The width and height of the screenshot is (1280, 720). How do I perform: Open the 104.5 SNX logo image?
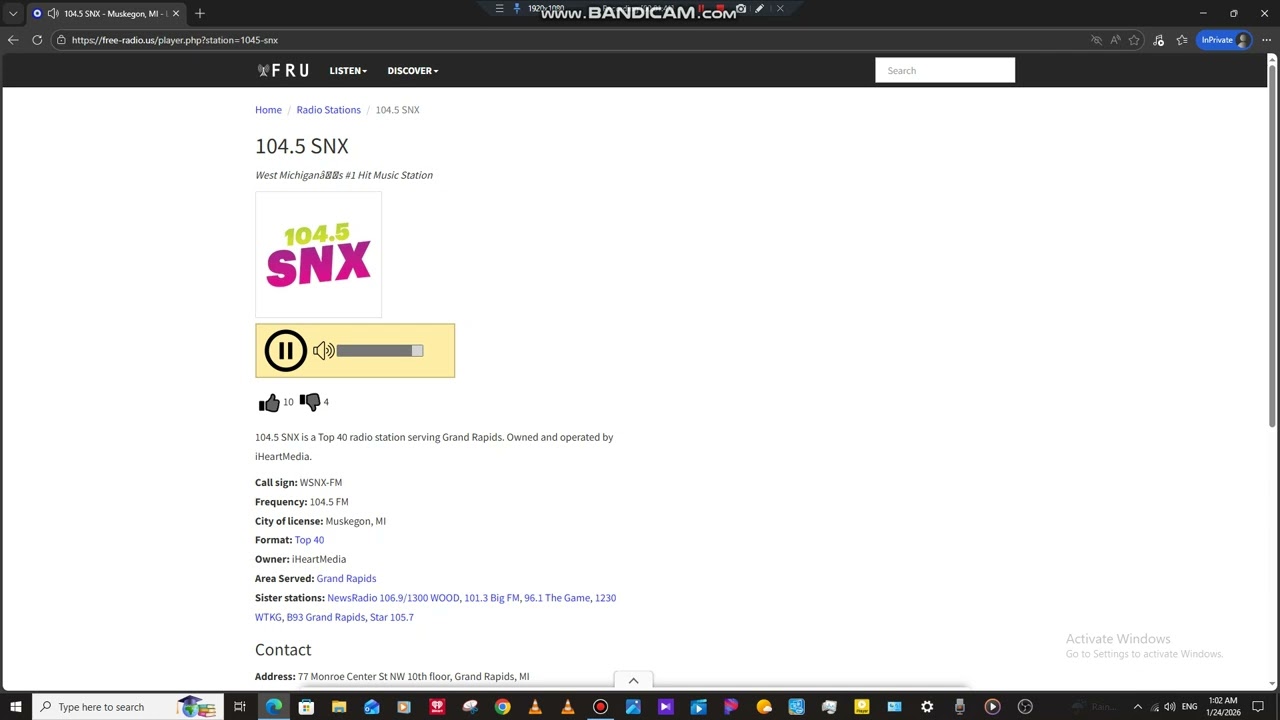318,255
